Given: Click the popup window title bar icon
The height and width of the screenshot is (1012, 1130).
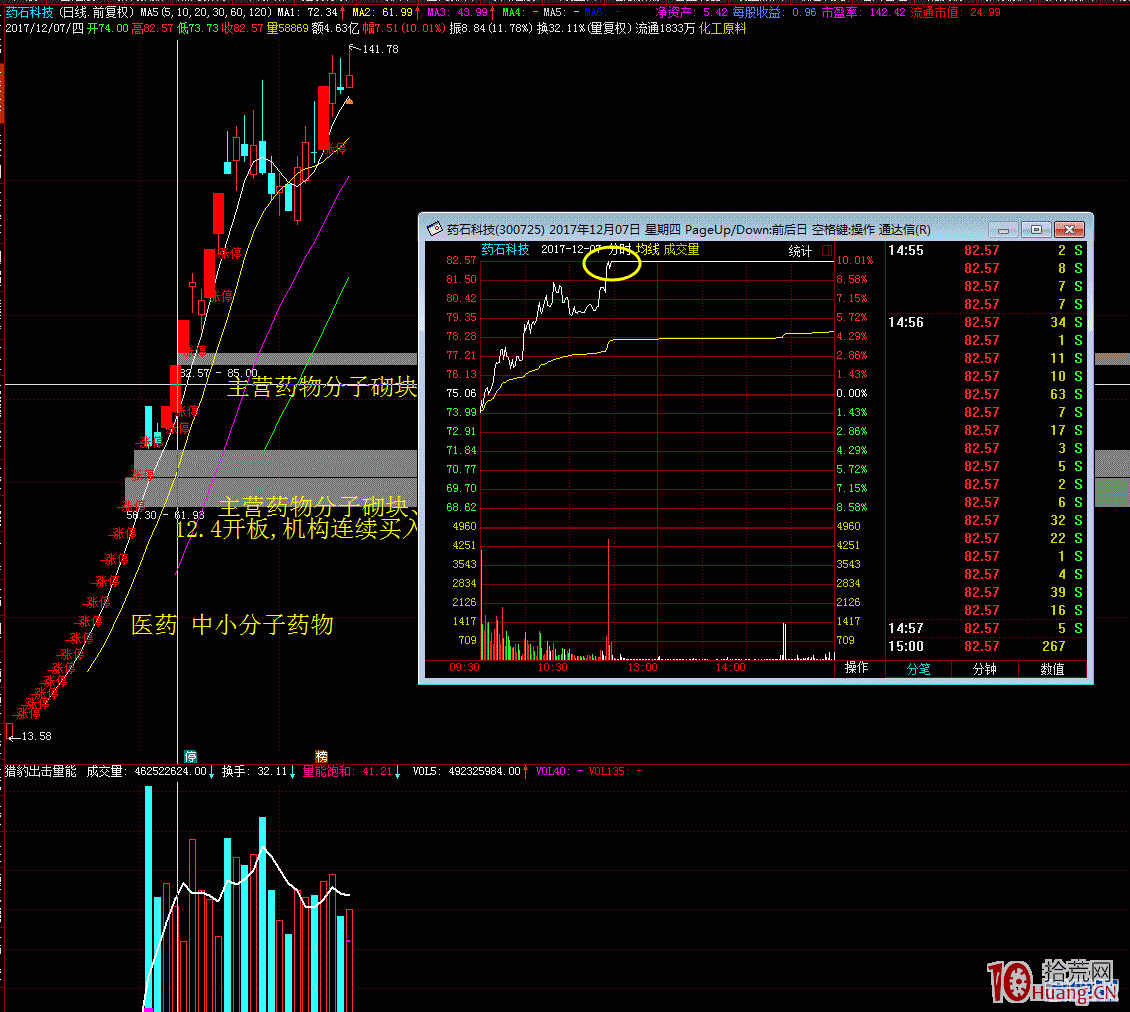Looking at the screenshot, I should 435,229.
